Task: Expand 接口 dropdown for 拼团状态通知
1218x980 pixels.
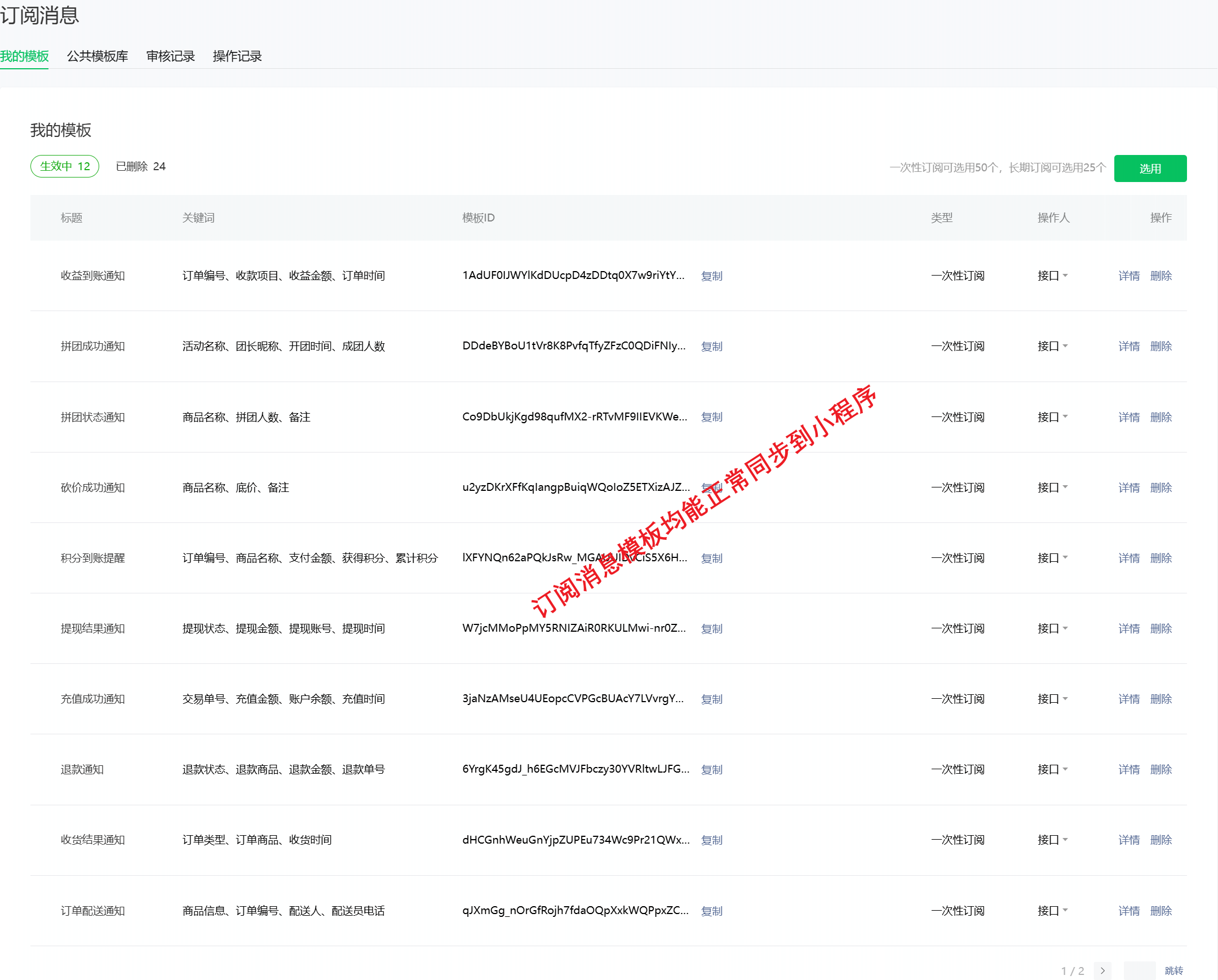Action: (1052, 417)
